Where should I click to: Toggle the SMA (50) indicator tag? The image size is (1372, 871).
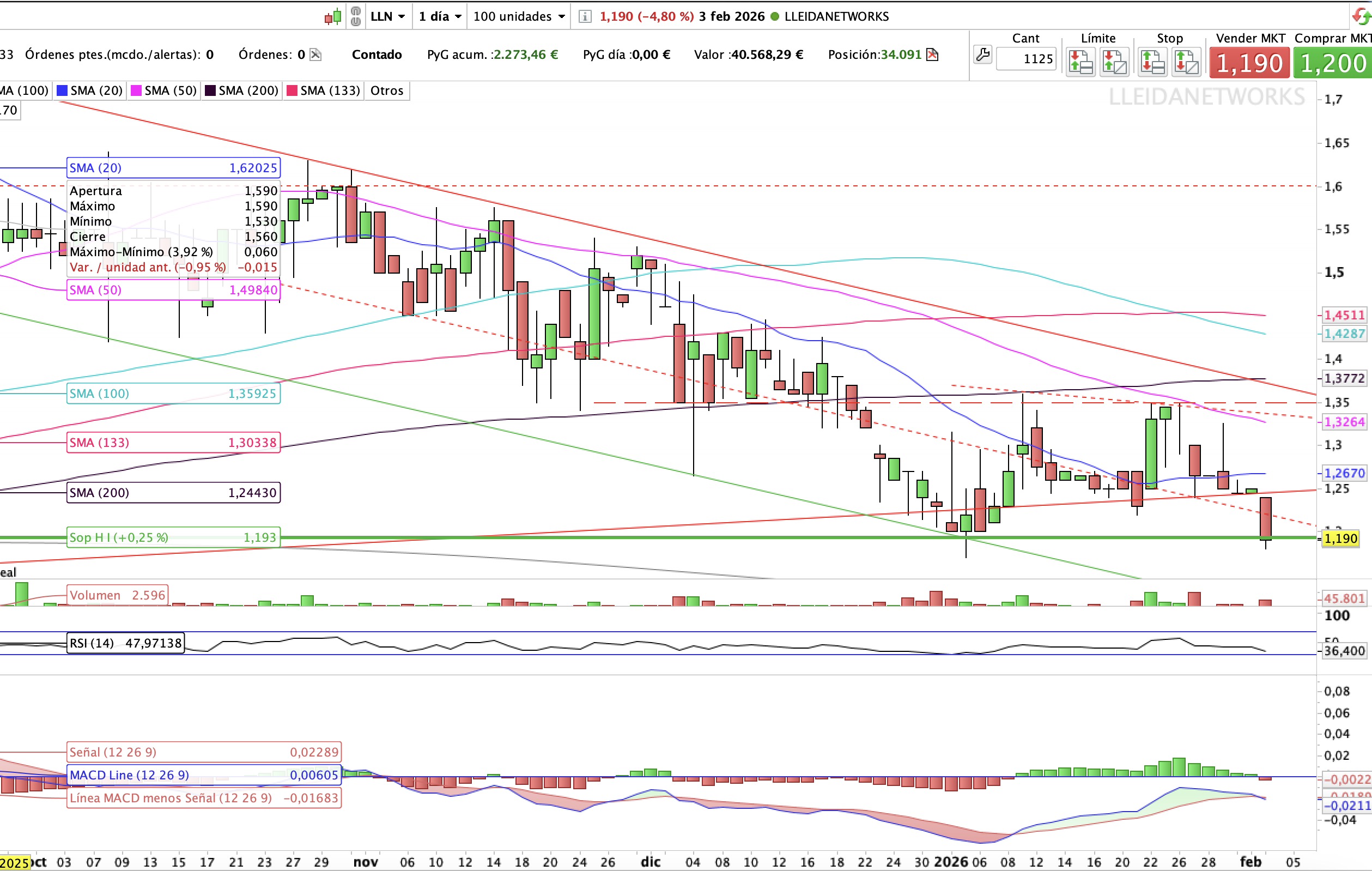(164, 90)
